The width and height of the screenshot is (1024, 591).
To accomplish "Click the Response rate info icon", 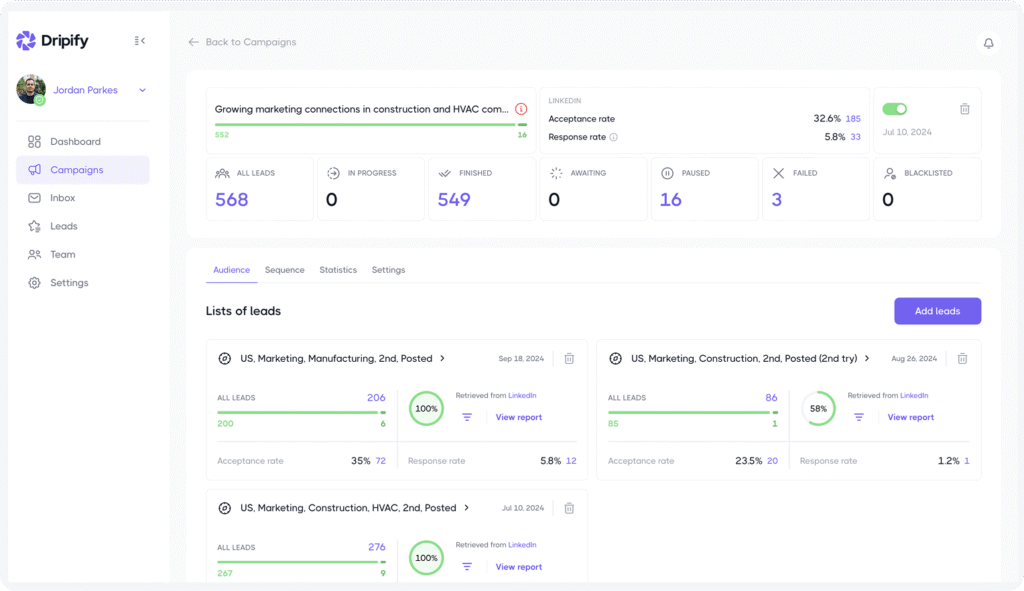I will pyautogui.click(x=614, y=137).
